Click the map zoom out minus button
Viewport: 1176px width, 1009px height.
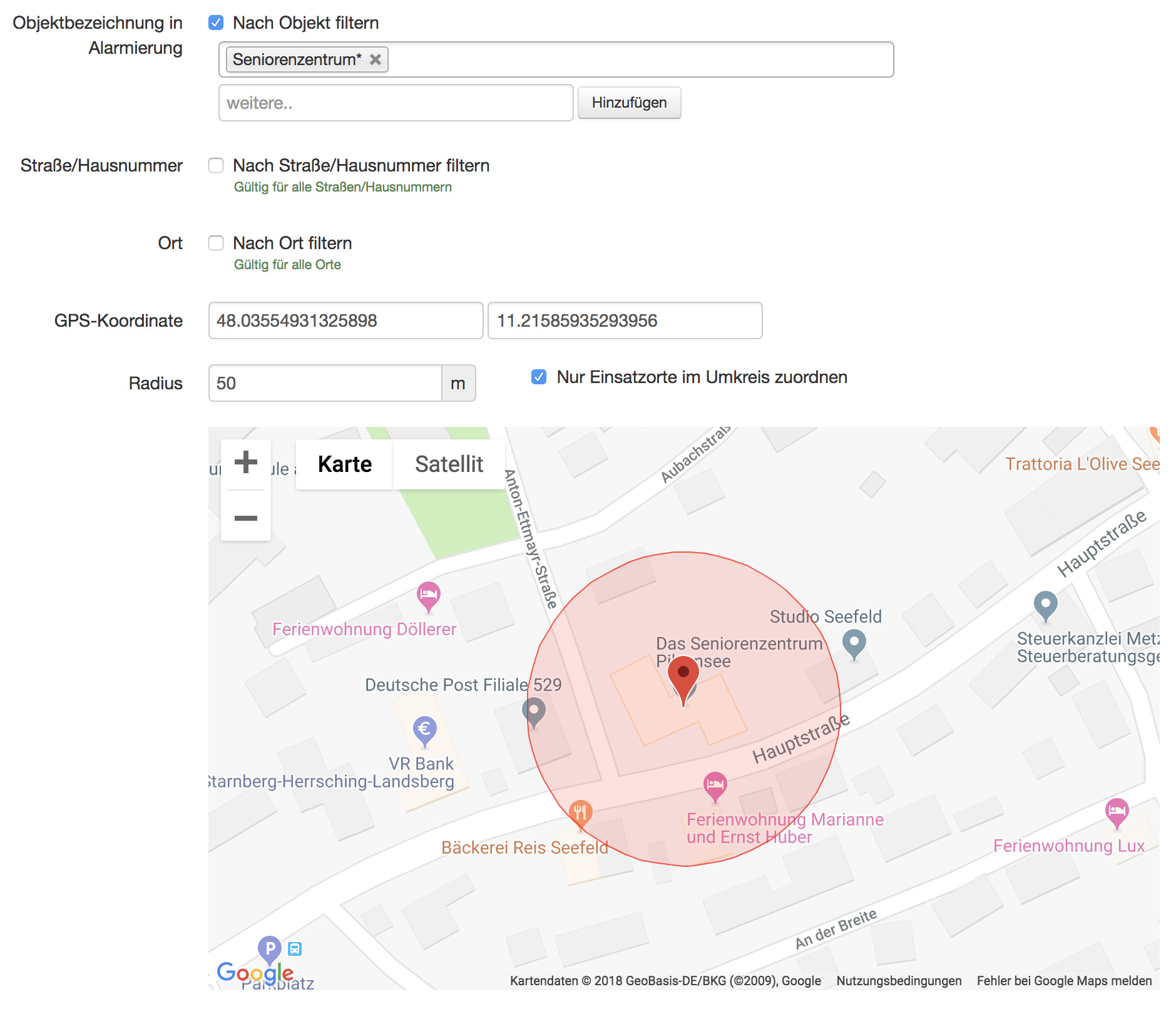245,518
